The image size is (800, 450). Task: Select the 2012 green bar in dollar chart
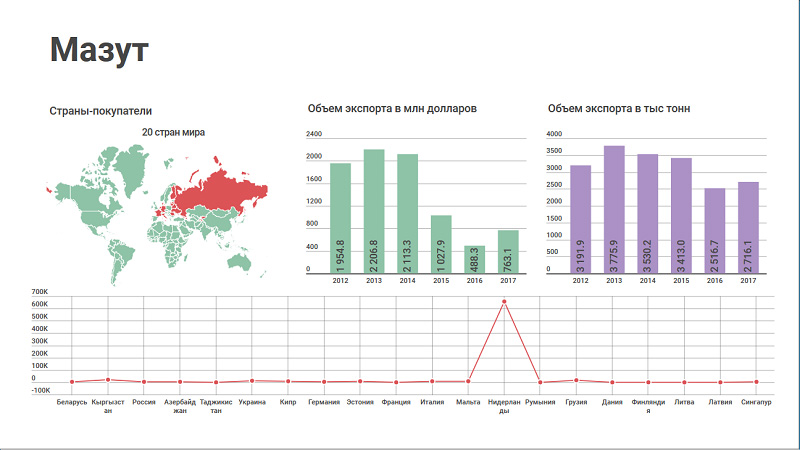(x=340, y=218)
